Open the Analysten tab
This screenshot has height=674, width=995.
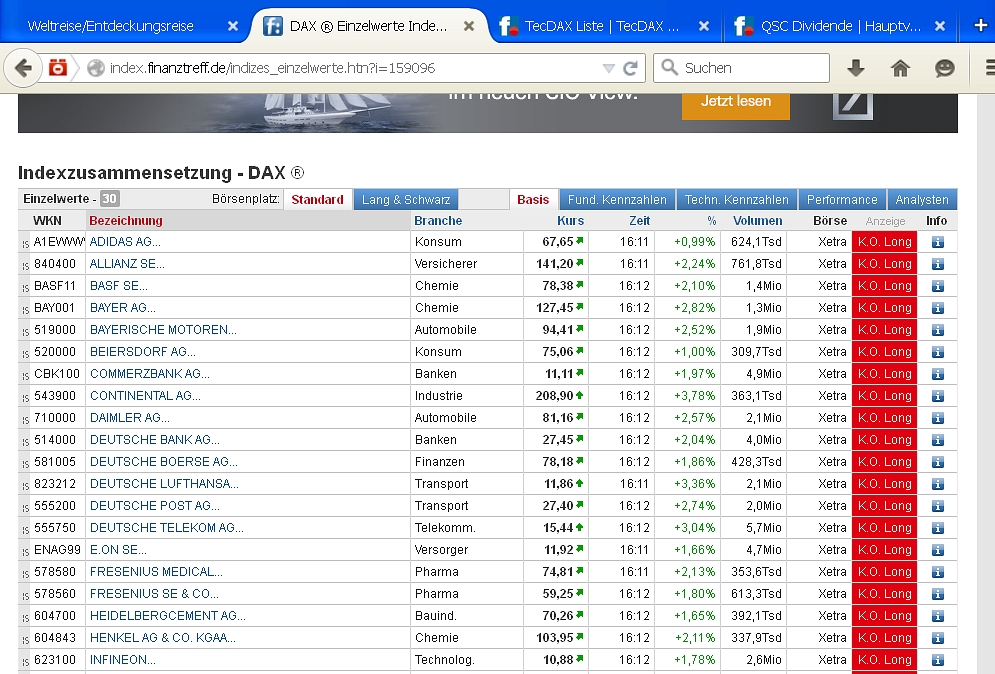tap(922, 199)
